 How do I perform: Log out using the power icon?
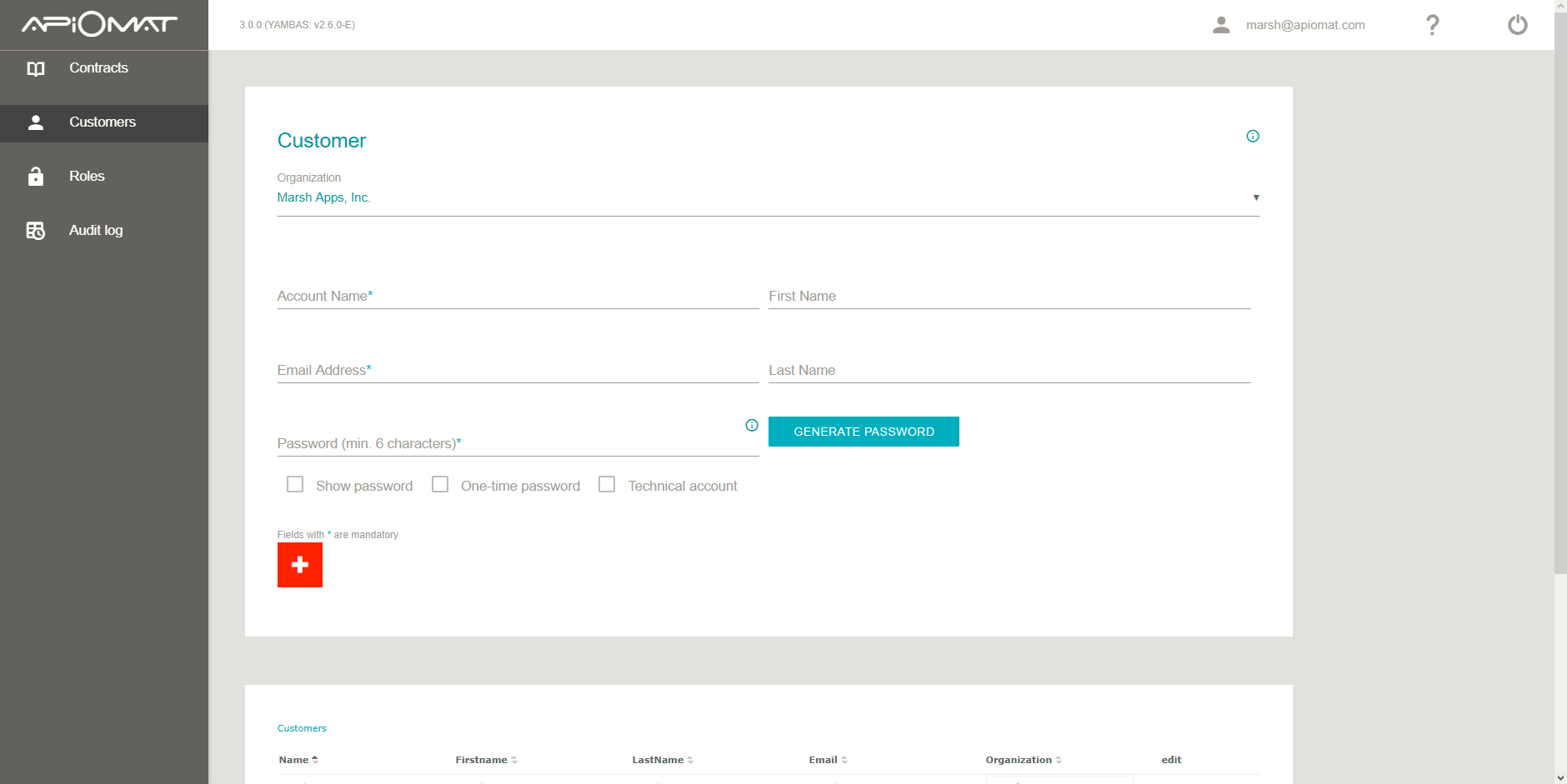pyautogui.click(x=1518, y=25)
